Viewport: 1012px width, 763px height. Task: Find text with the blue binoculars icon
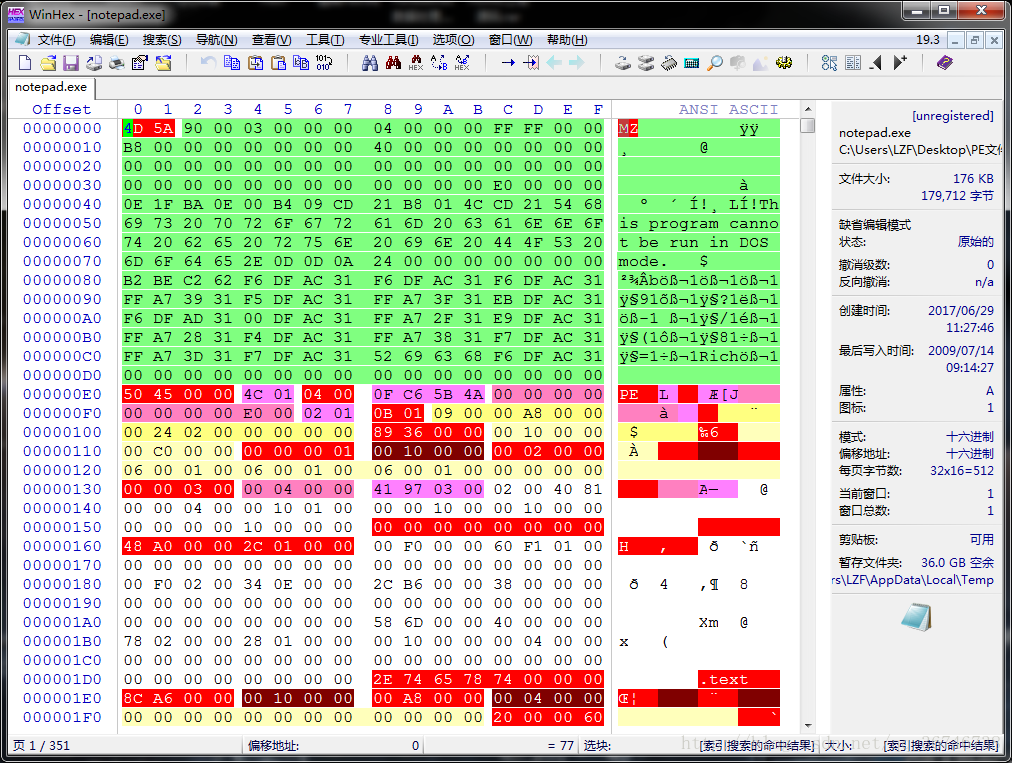(370, 63)
